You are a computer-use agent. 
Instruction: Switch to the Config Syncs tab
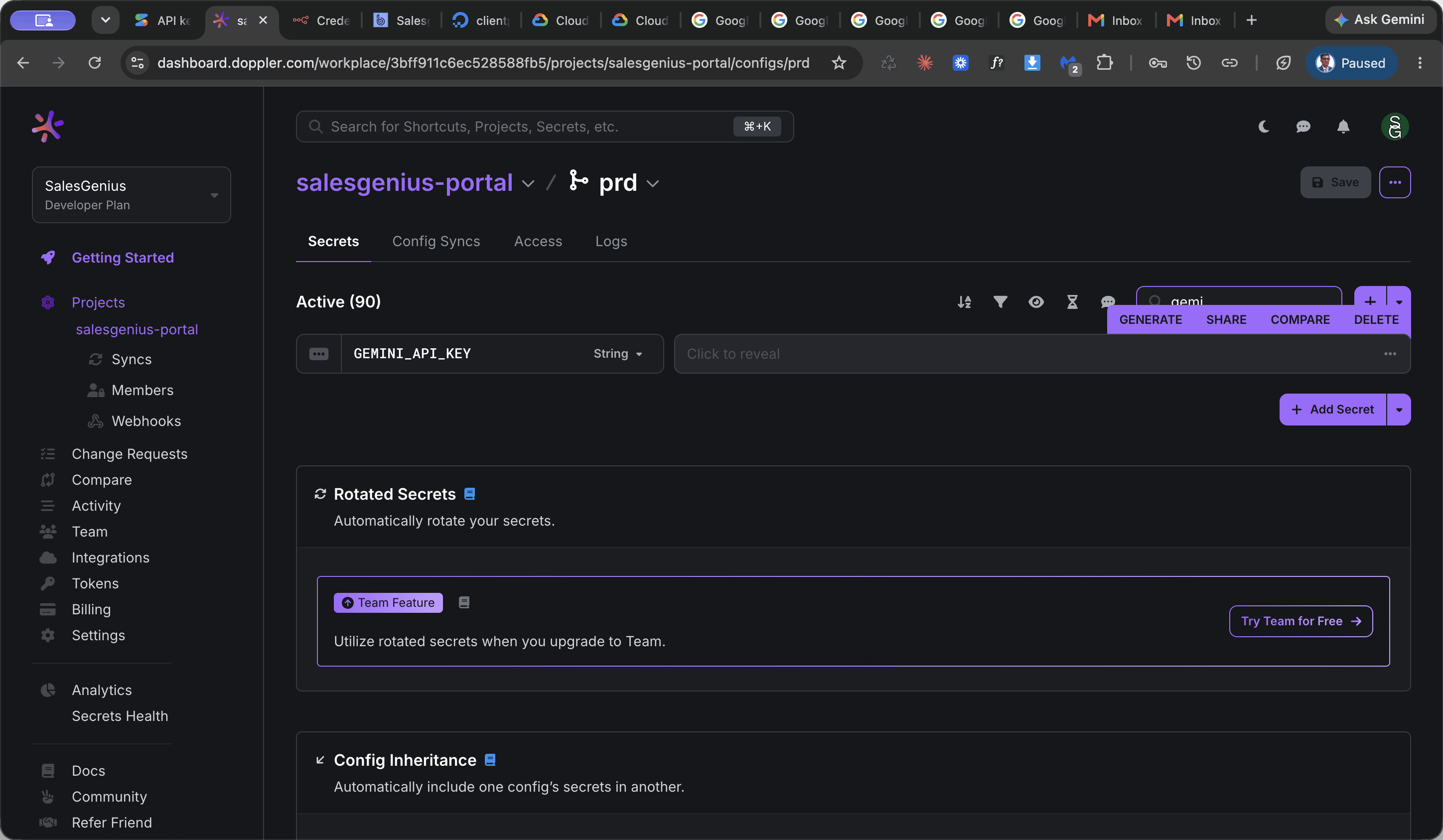coord(436,241)
